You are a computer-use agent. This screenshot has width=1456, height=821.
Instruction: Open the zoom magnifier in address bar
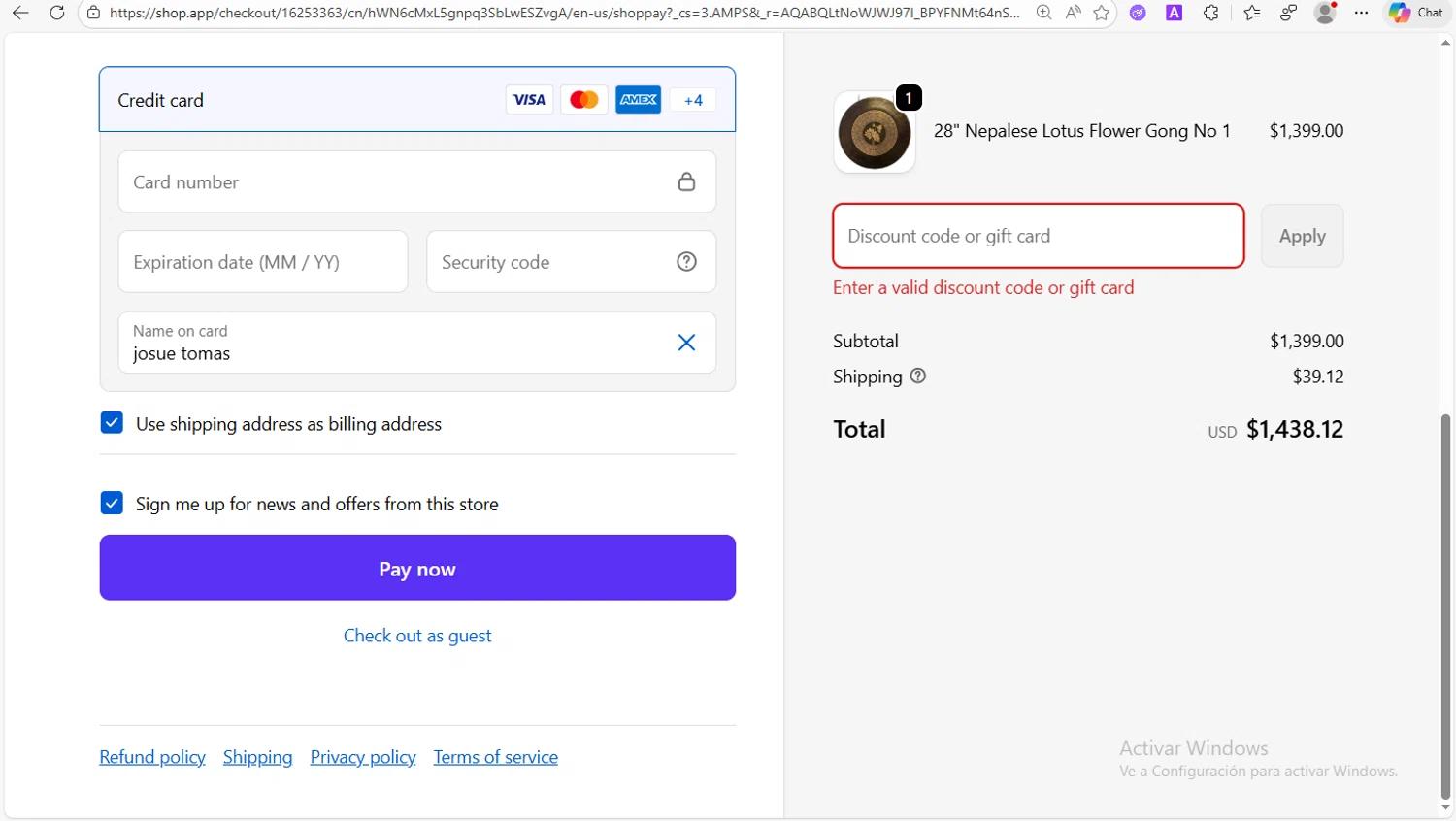[1043, 13]
